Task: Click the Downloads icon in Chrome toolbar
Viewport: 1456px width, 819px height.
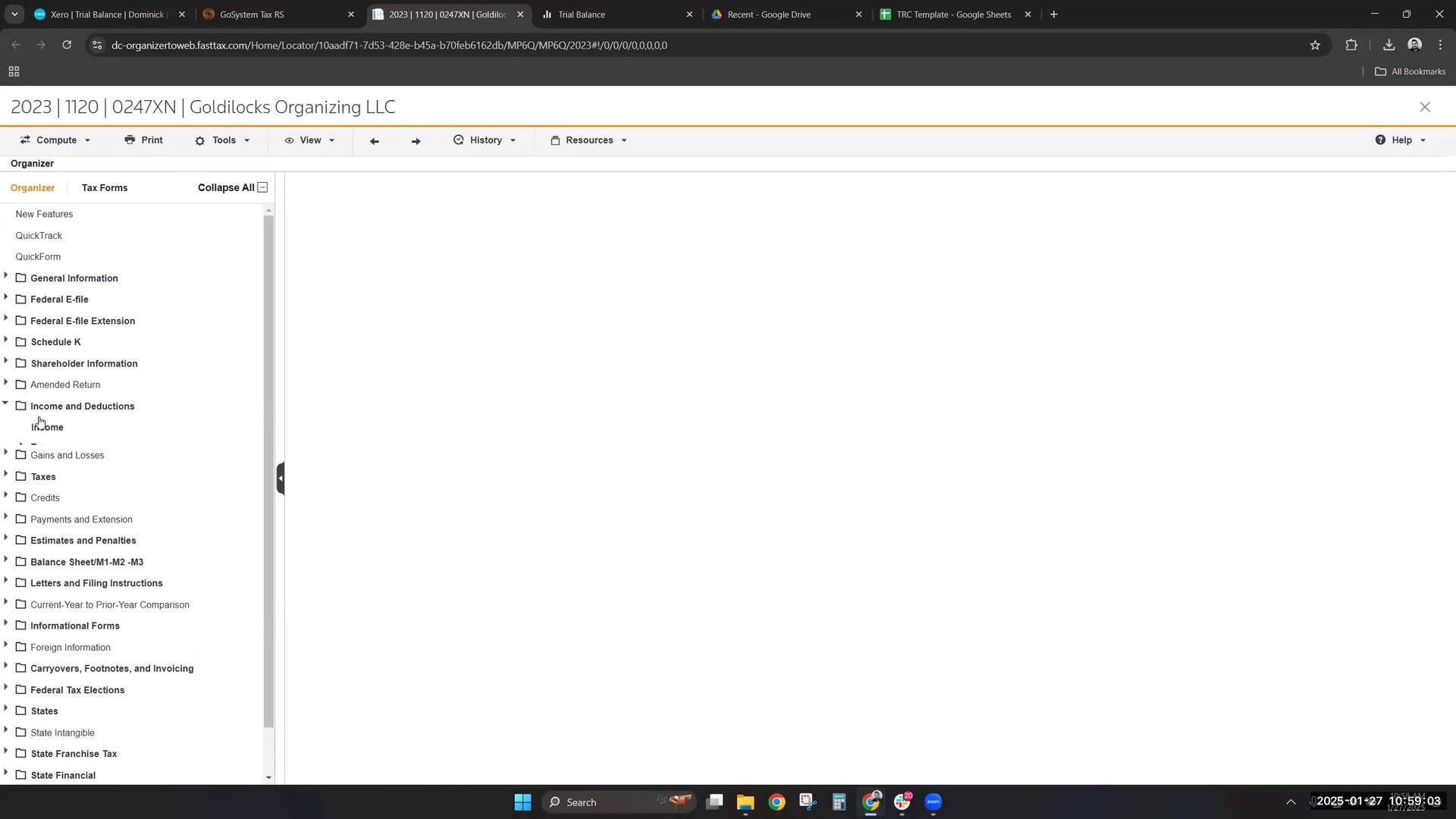Action: pos(1389,45)
